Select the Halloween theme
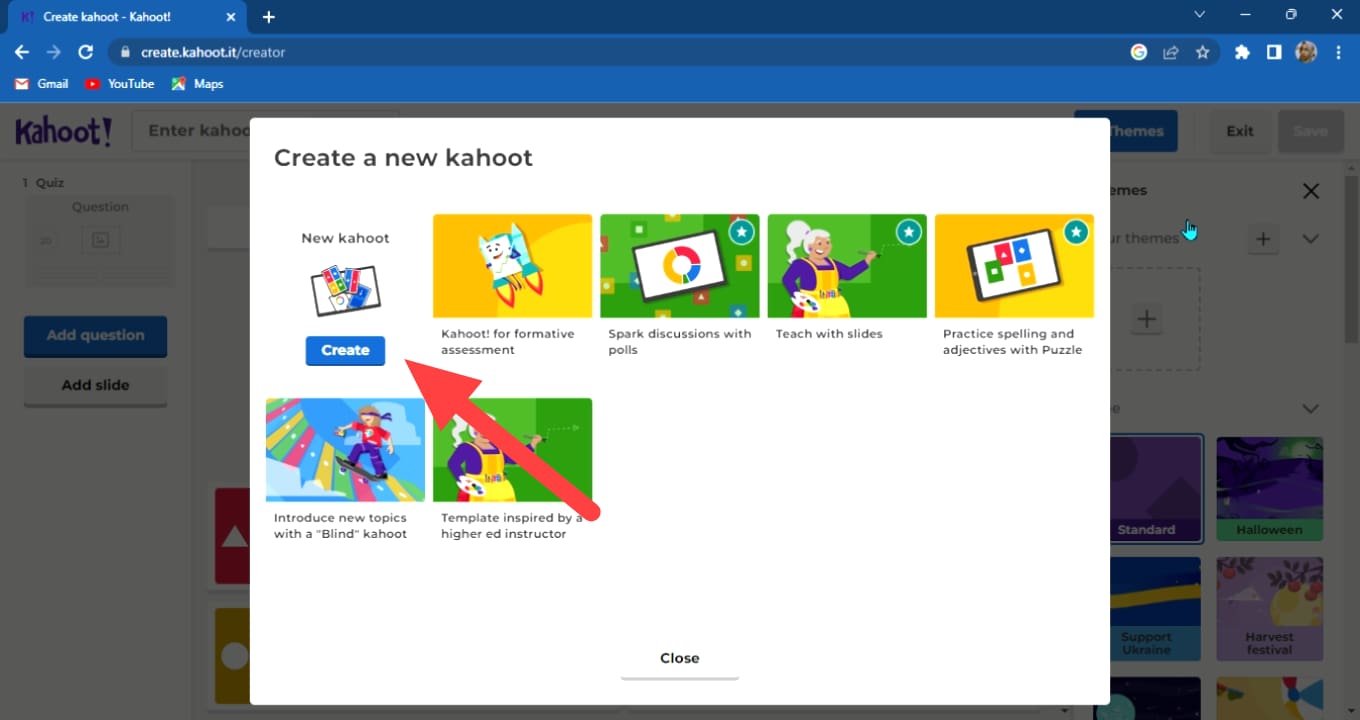The image size is (1360, 720). click(1270, 488)
